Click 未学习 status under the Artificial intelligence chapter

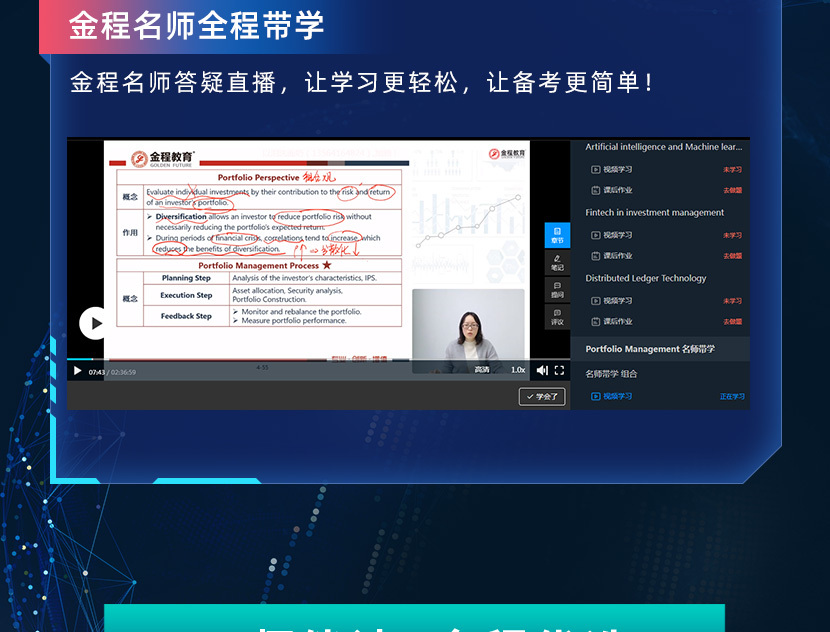coord(733,169)
